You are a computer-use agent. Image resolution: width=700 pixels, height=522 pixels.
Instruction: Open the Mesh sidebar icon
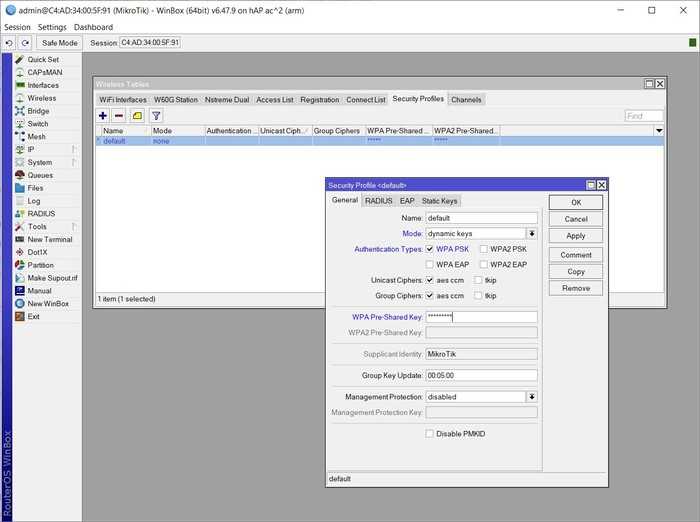pyautogui.click(x=20, y=137)
